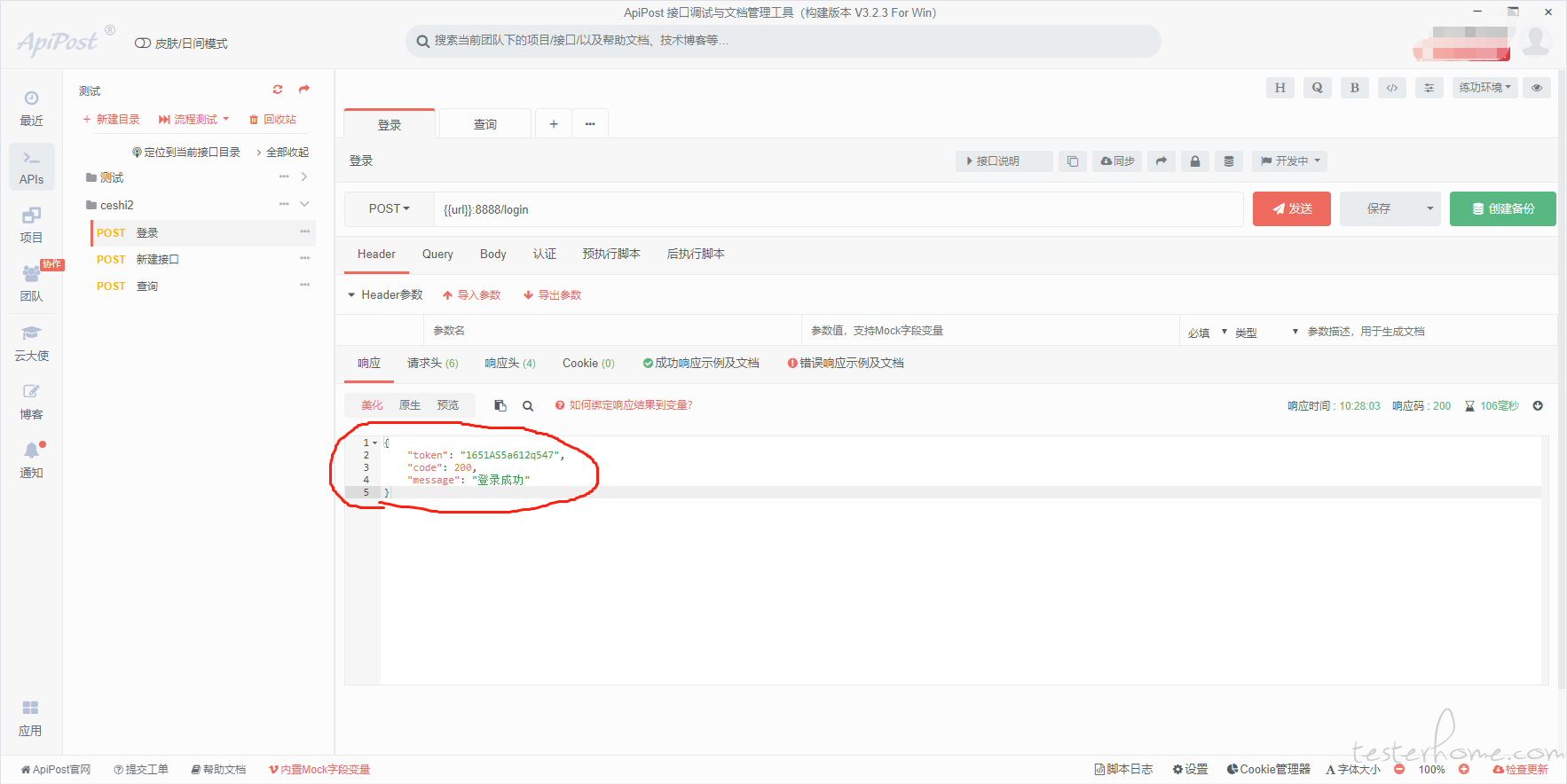This screenshot has height=784, width=1567.
Task: Click the share arrow icon beside sync
Action: (1161, 161)
